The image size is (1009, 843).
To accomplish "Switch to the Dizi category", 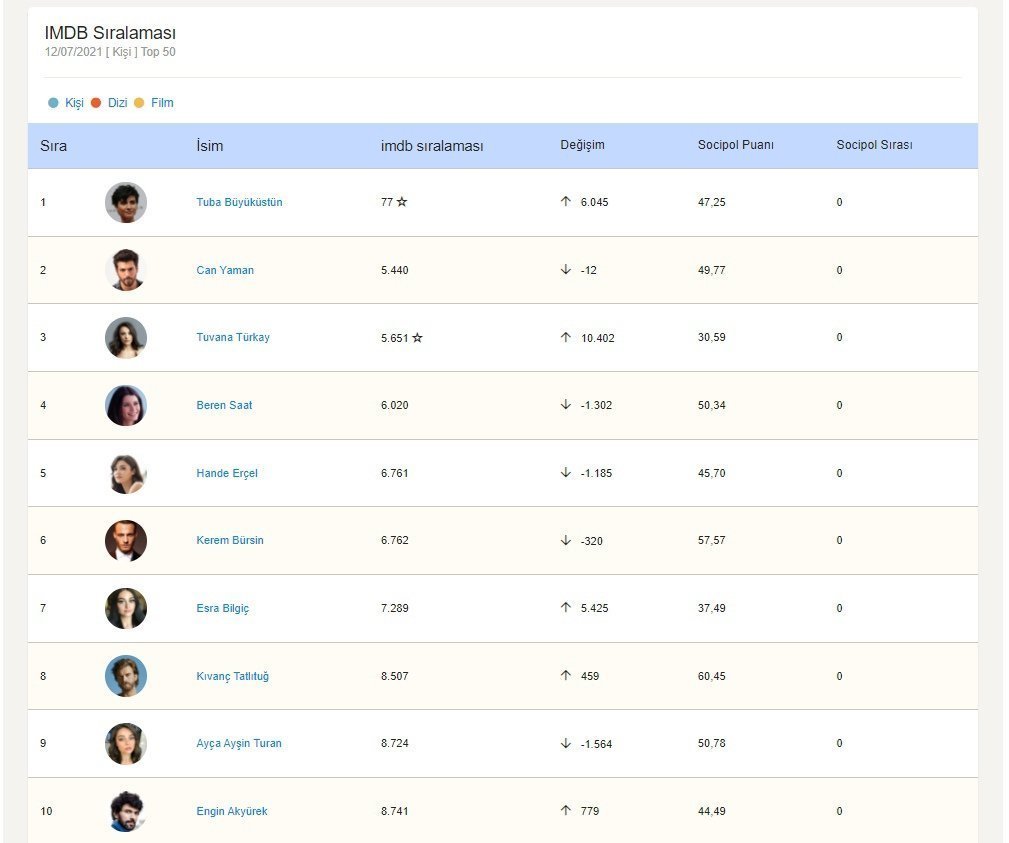I will (117, 103).
